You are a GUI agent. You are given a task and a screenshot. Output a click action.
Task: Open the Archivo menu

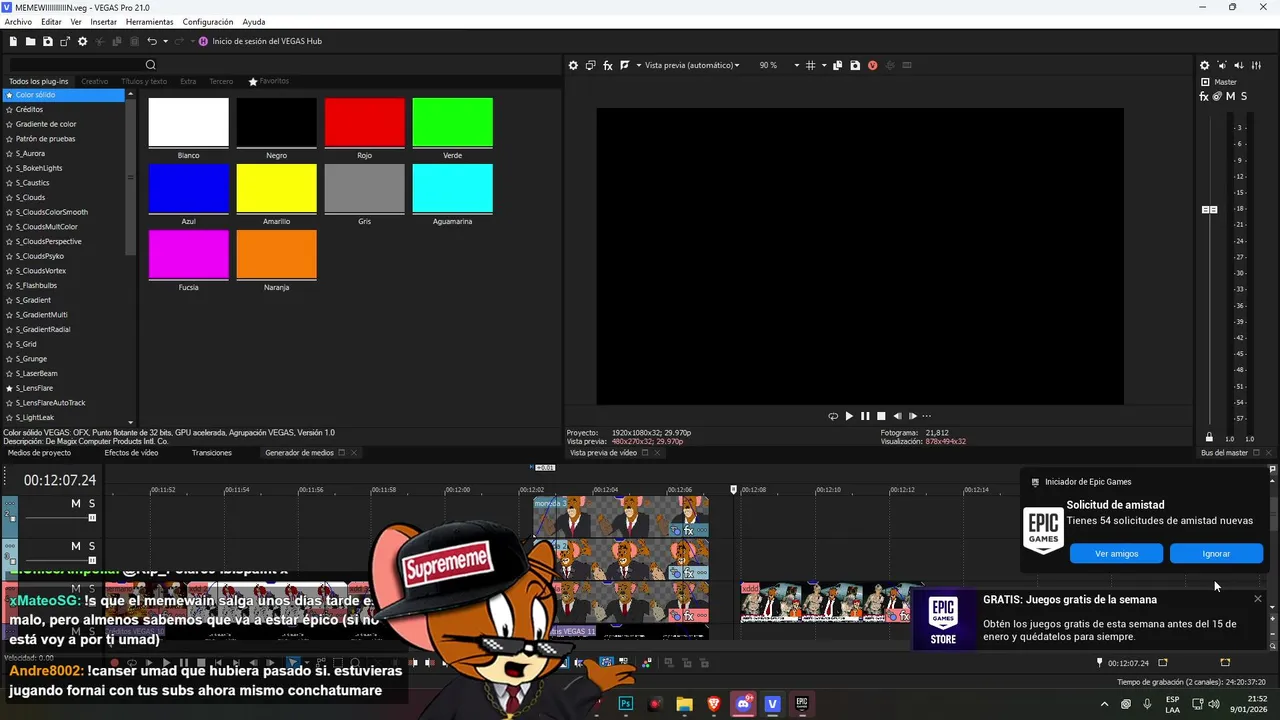coord(18,22)
